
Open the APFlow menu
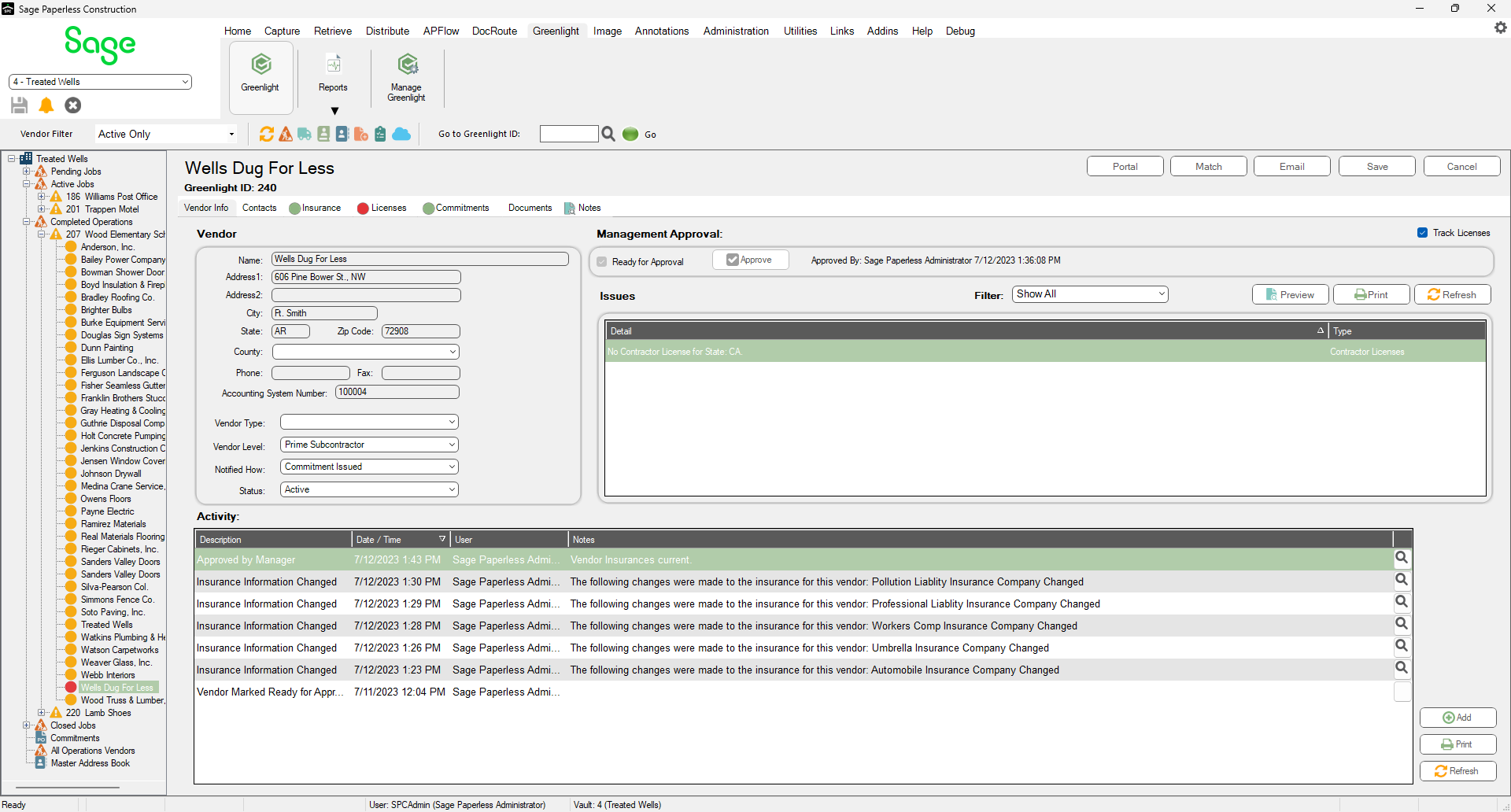tap(441, 31)
